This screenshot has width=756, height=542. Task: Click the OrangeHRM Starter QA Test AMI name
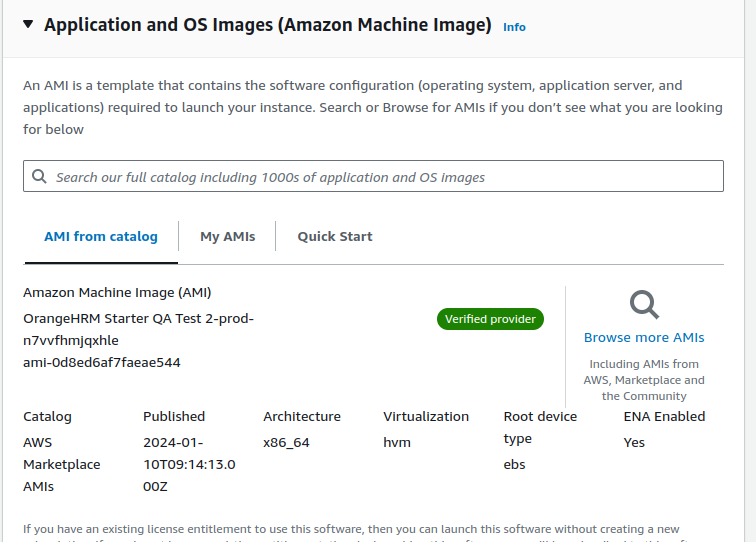[x=138, y=329]
